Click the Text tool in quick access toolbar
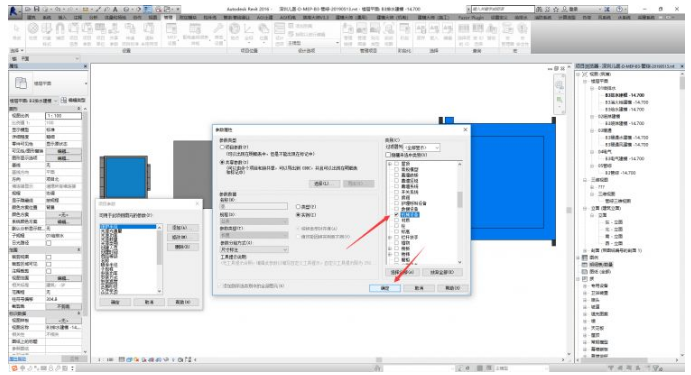691x375 pixels. [x=115, y=9]
